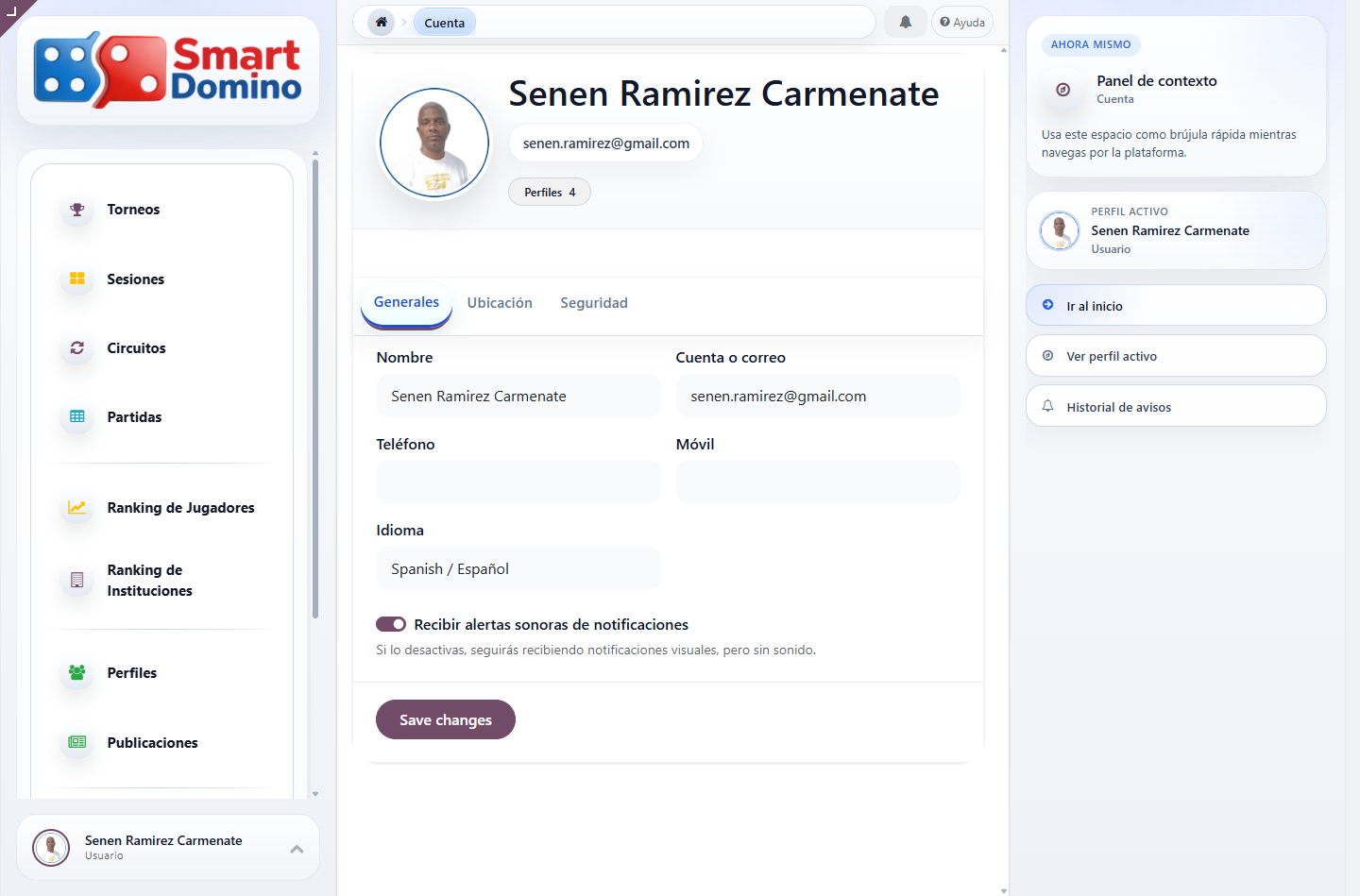Click sidebar scroll down arrow
The image size is (1360, 896).
point(315,794)
